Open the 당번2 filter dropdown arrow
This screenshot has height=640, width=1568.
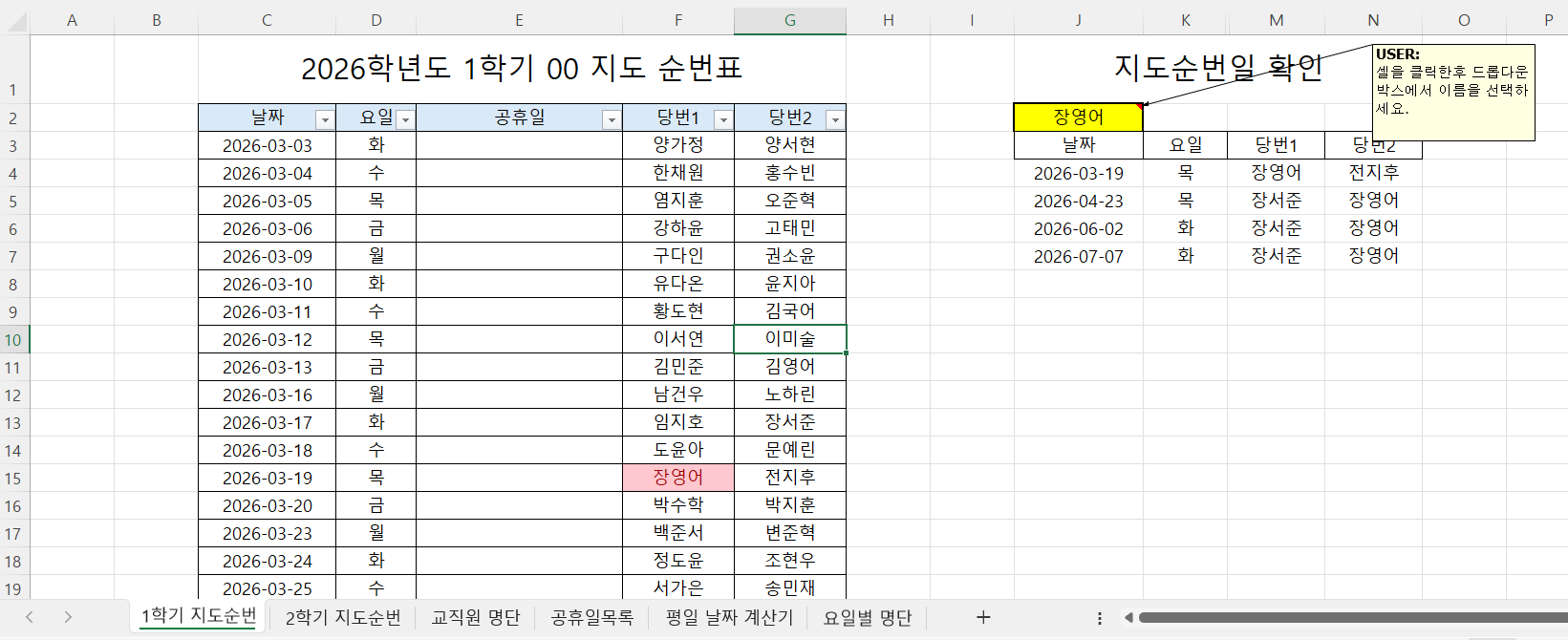[835, 119]
